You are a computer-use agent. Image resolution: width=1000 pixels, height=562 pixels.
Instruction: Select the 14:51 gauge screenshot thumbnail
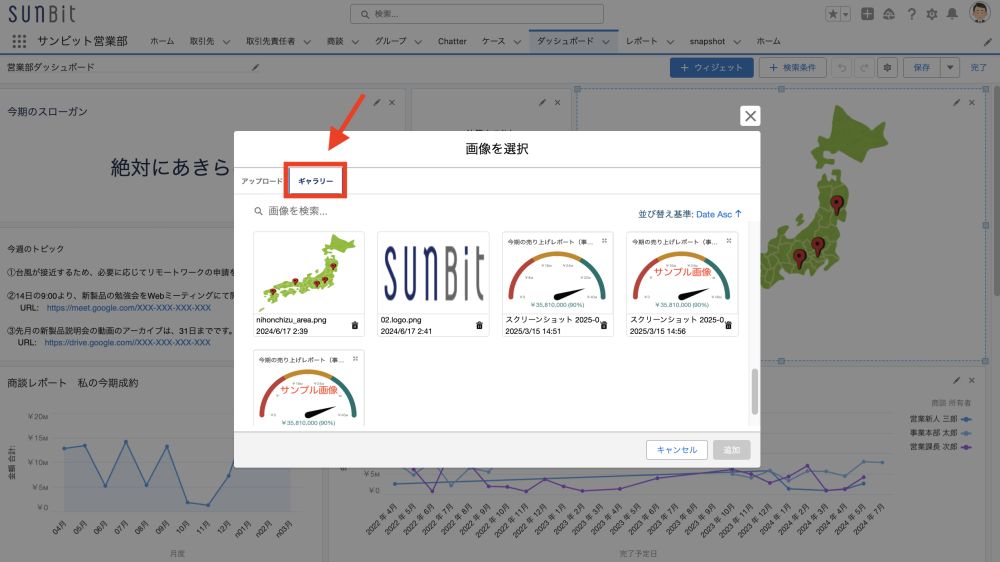coord(557,273)
